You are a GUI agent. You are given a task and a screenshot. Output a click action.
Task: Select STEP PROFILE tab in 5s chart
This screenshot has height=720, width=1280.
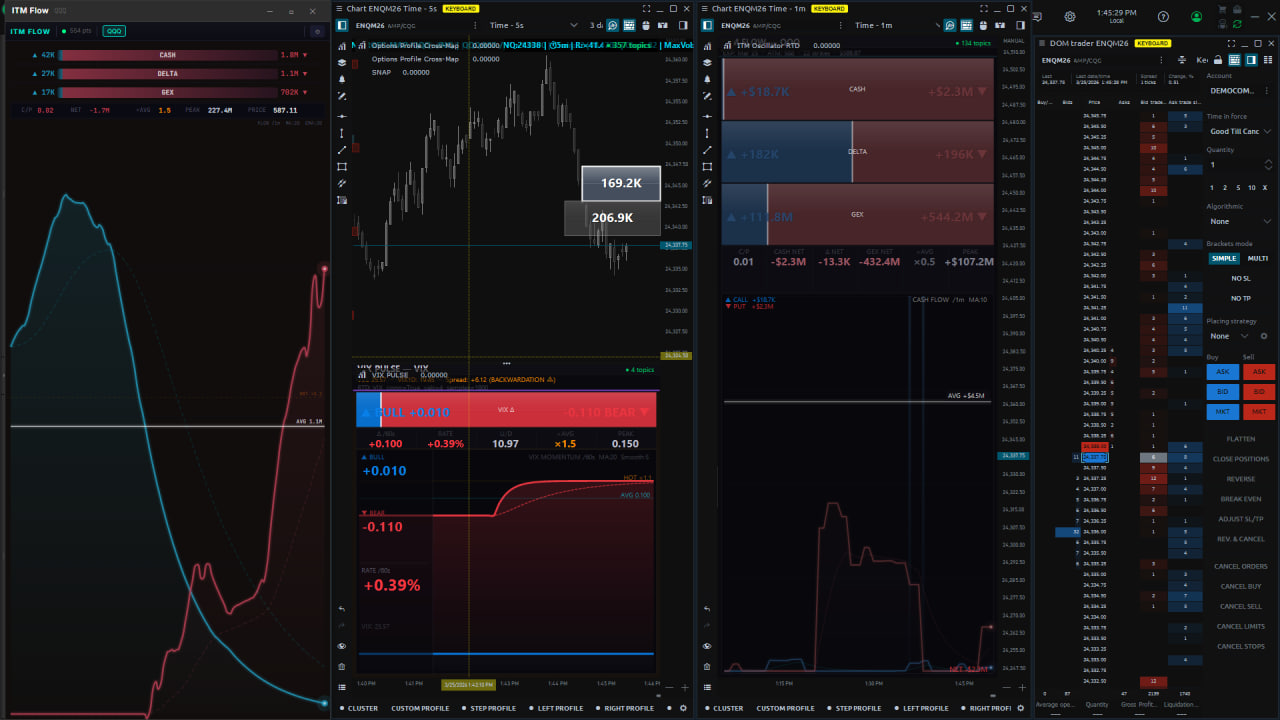coord(488,708)
